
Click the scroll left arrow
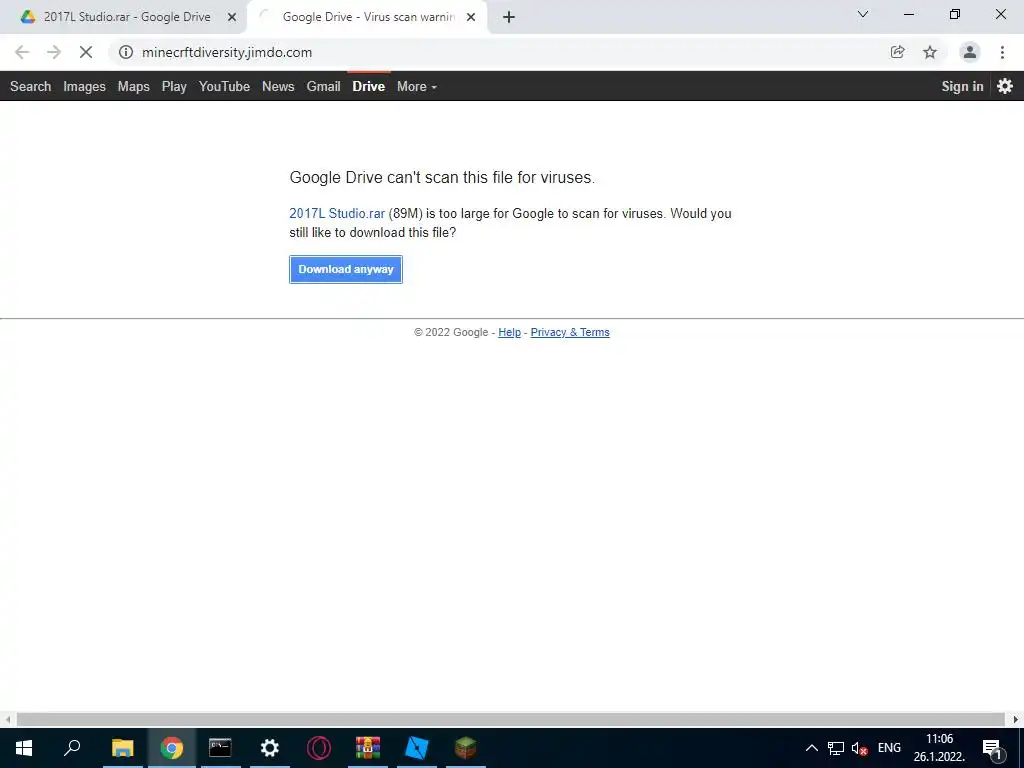(8, 719)
